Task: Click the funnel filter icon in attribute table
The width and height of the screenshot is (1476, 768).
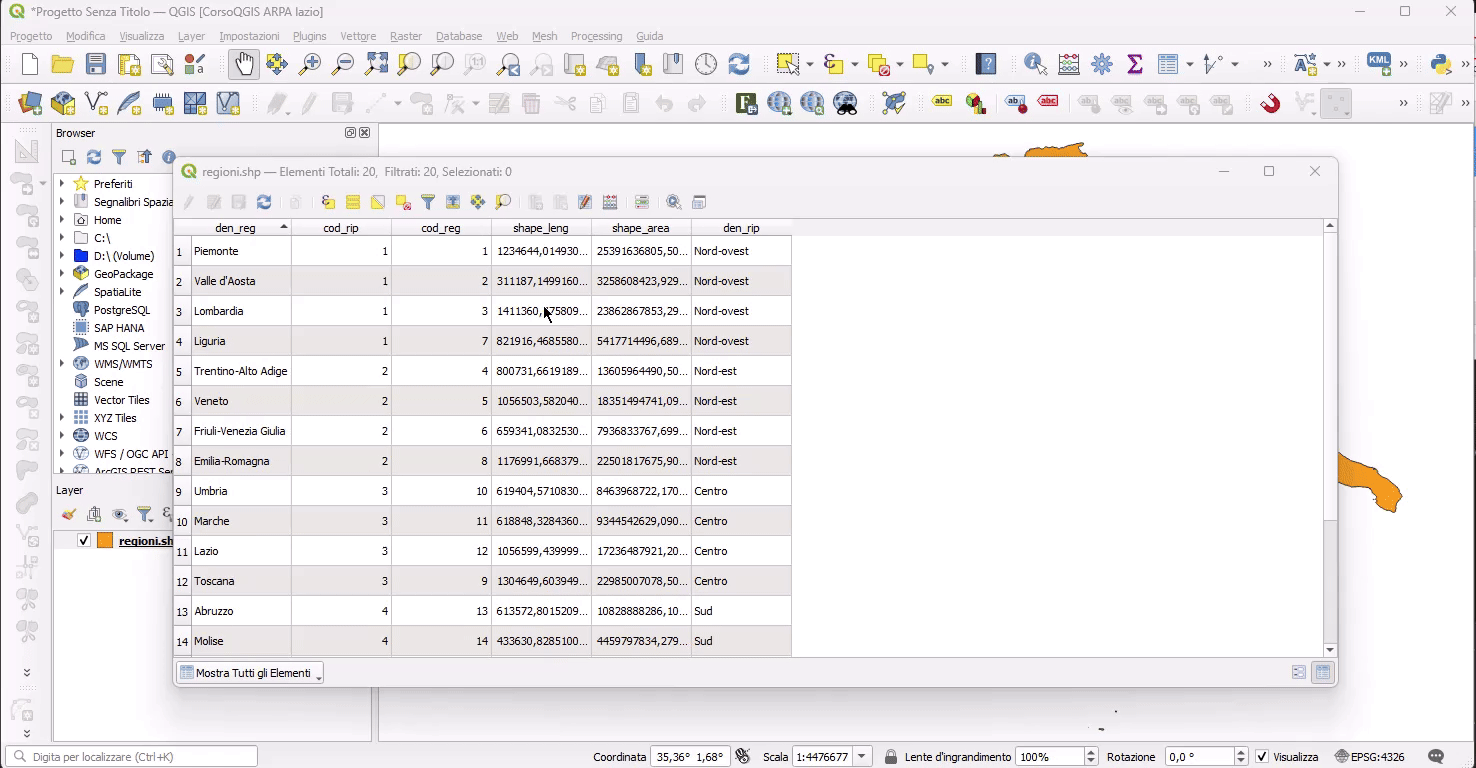Action: coord(428,202)
